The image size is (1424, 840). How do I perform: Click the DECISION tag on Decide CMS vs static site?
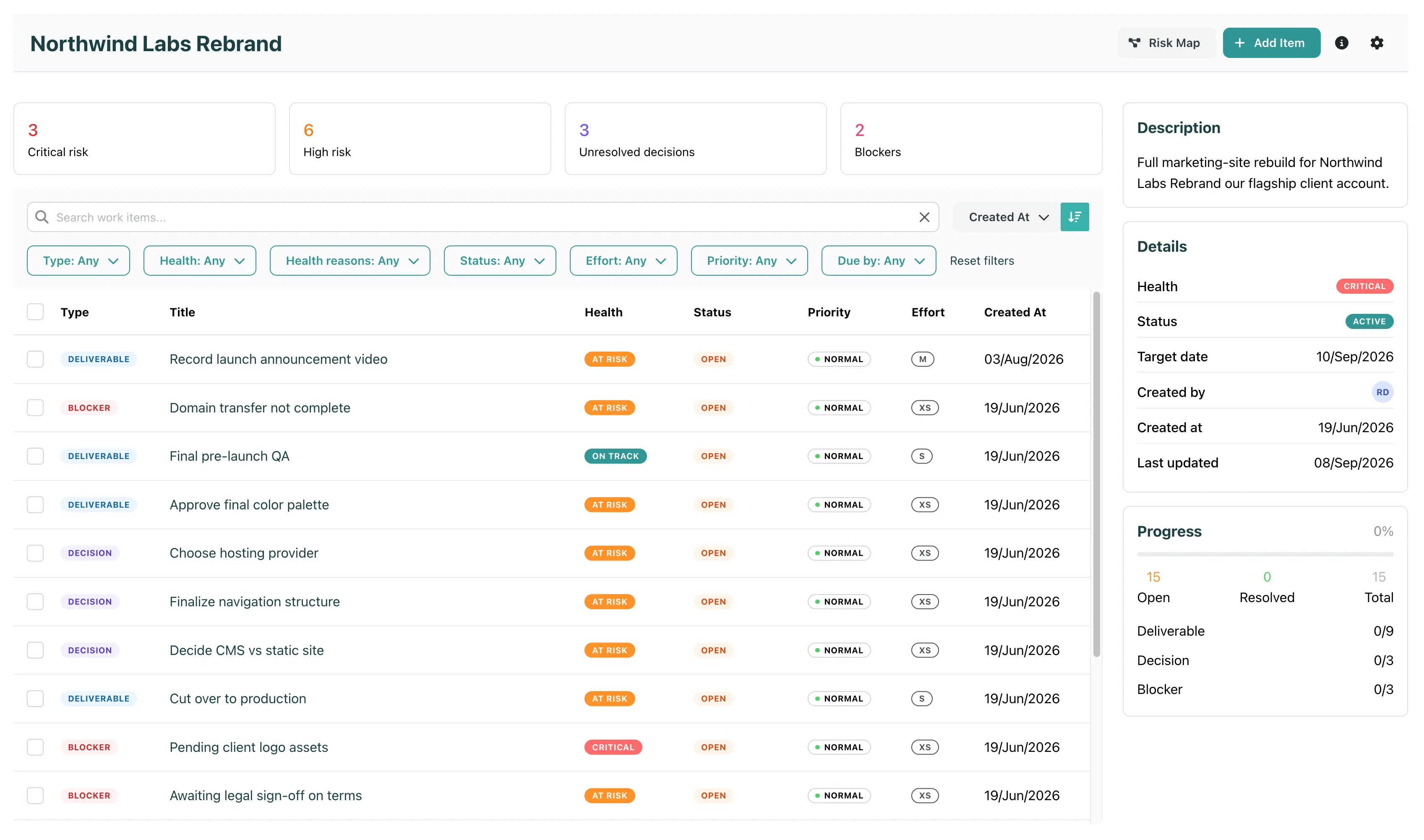pyautogui.click(x=90, y=650)
